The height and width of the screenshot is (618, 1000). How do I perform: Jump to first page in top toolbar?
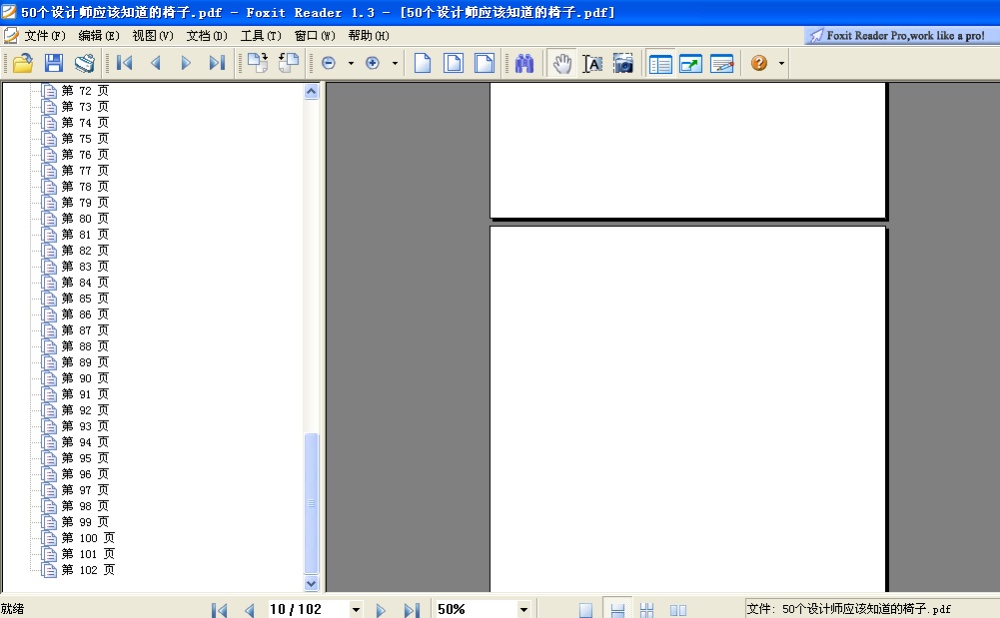(125, 63)
